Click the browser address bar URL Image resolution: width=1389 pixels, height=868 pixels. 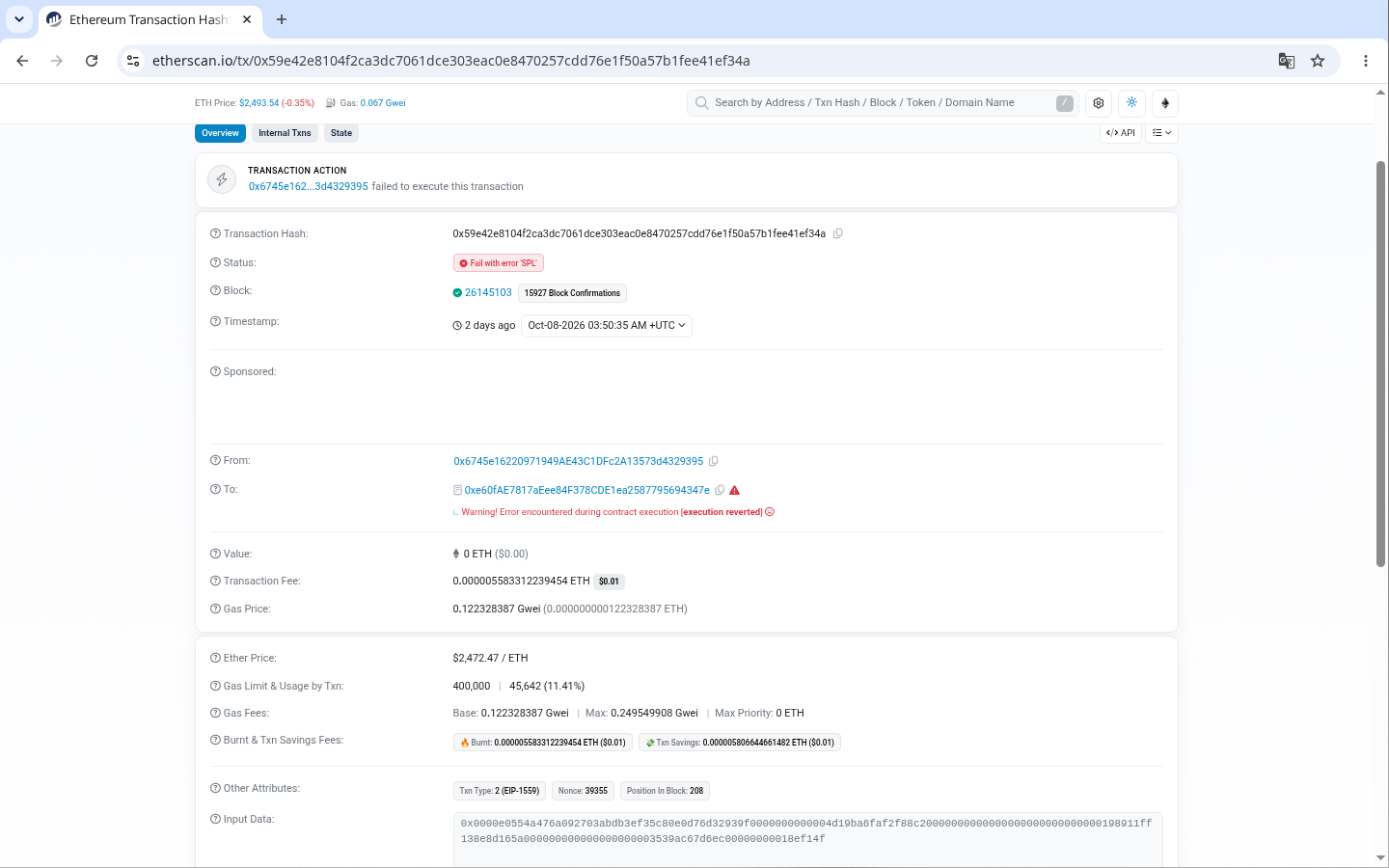(451, 61)
